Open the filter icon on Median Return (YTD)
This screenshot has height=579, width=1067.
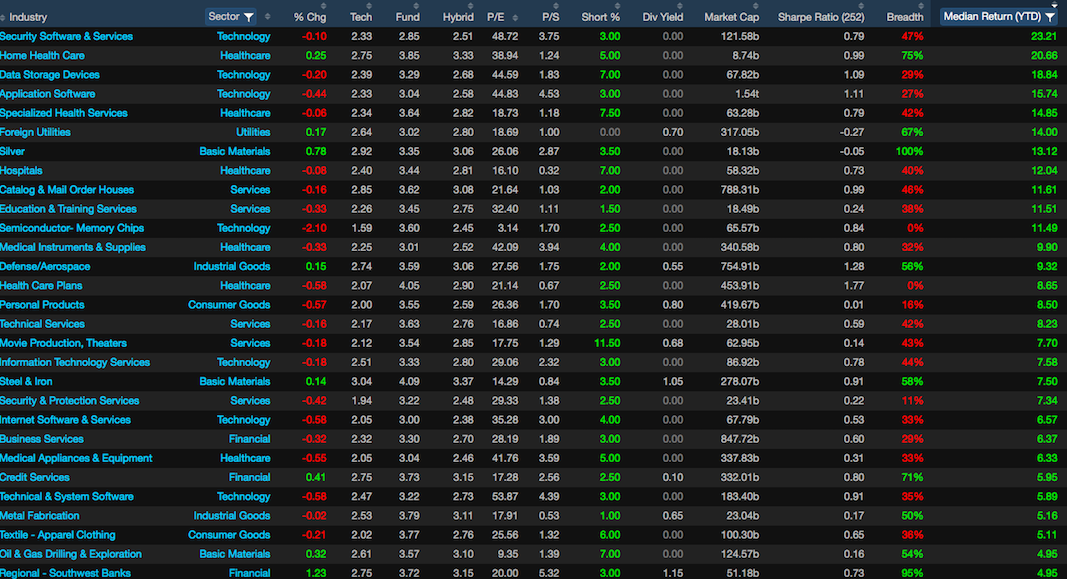[1051, 17]
